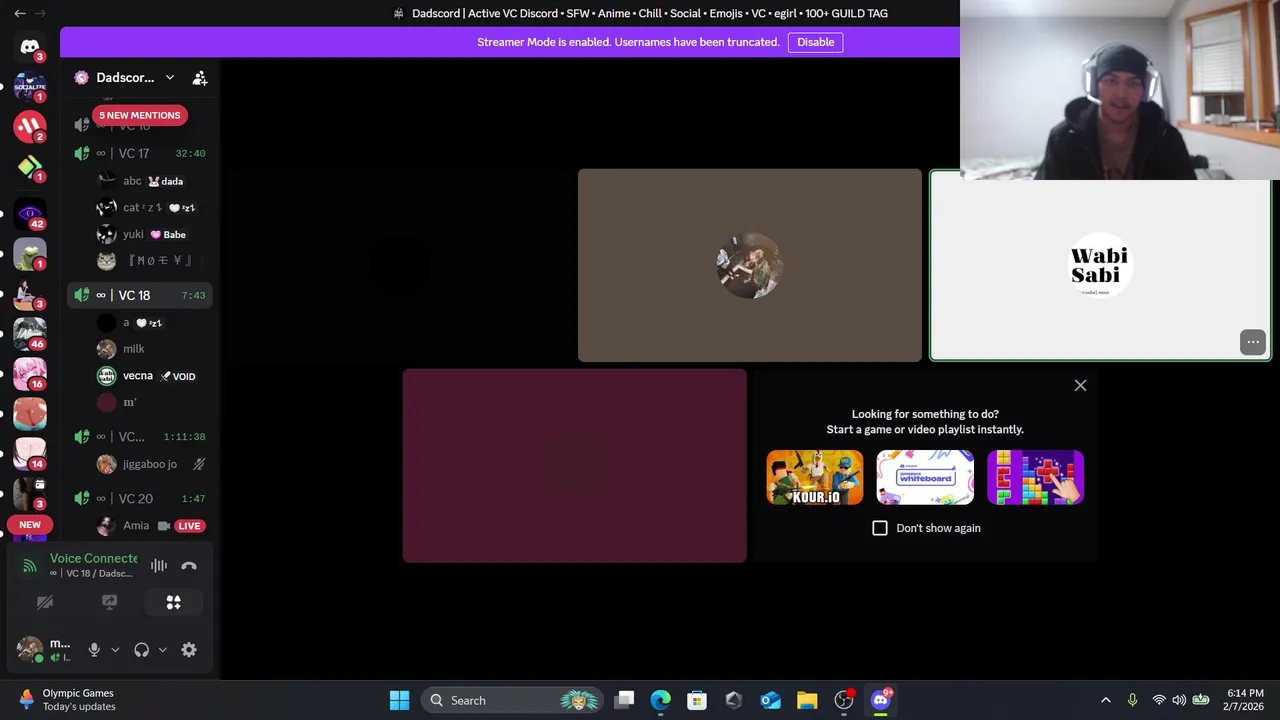Image resolution: width=1280 pixels, height=720 pixels.
Task: Close the activity suggestions panel
Action: point(1080,385)
